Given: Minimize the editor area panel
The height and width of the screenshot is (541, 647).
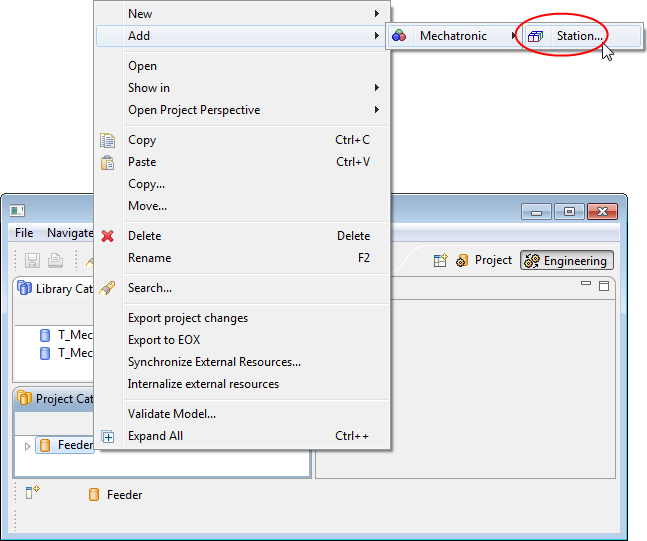Looking at the screenshot, I should tap(586, 283).
